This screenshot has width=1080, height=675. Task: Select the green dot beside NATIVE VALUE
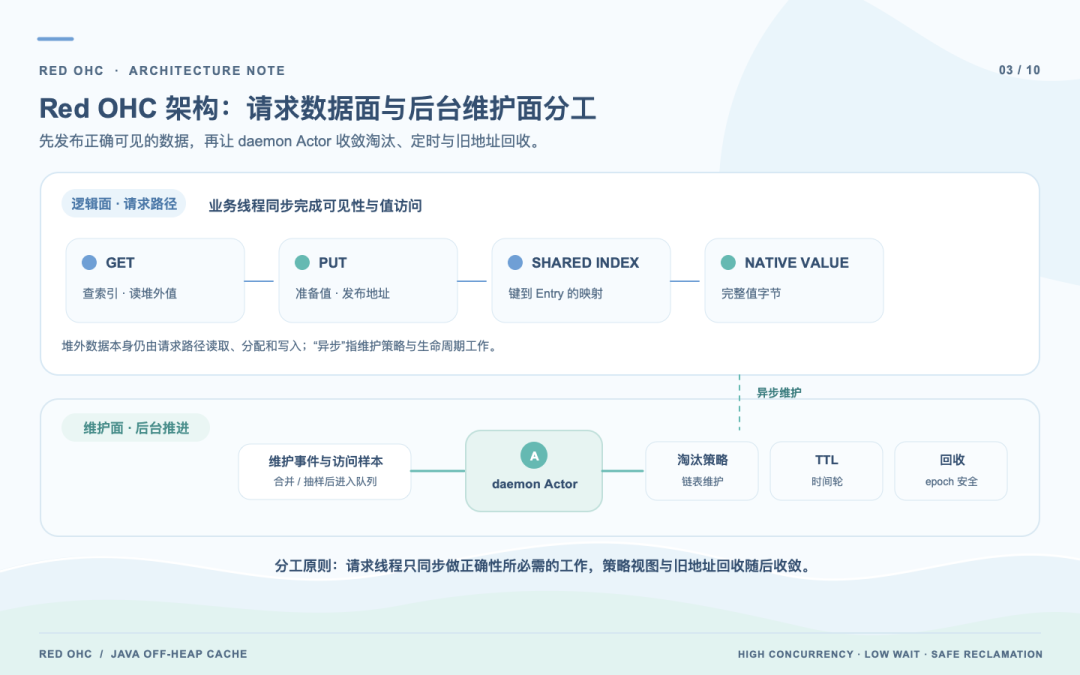point(728,262)
